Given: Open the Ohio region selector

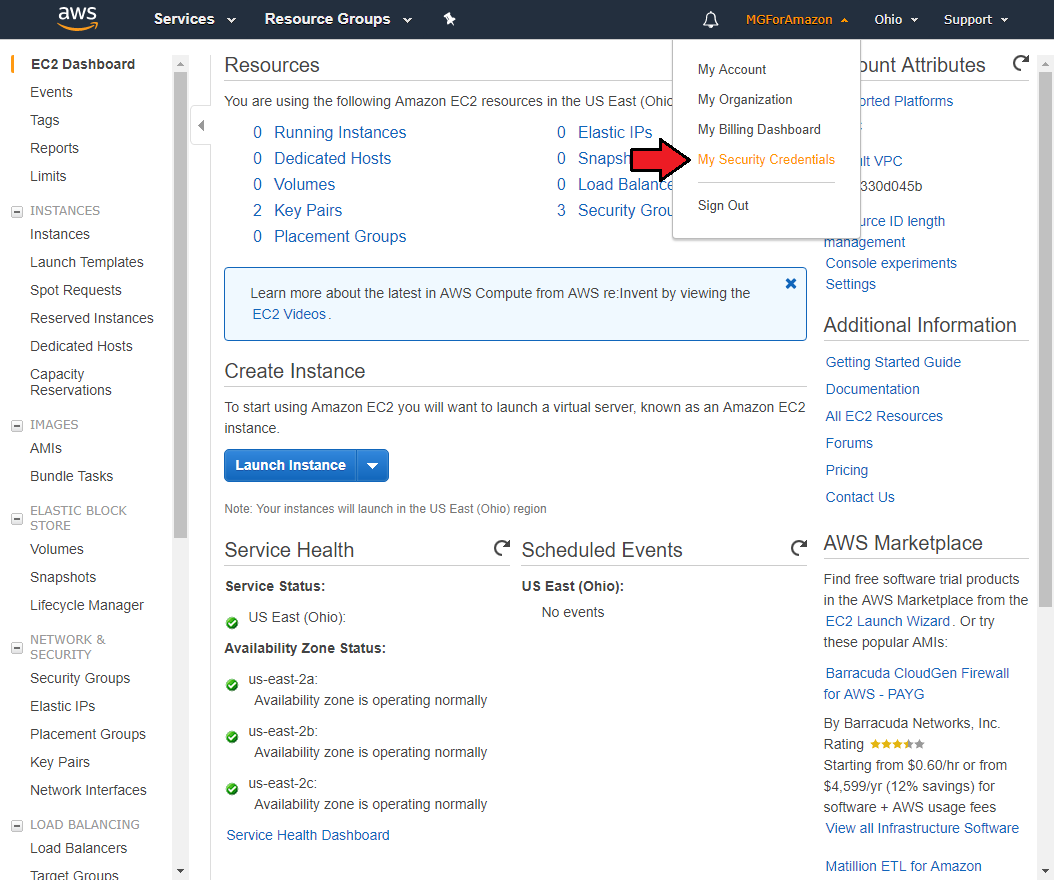Looking at the screenshot, I should pyautogui.click(x=896, y=19).
